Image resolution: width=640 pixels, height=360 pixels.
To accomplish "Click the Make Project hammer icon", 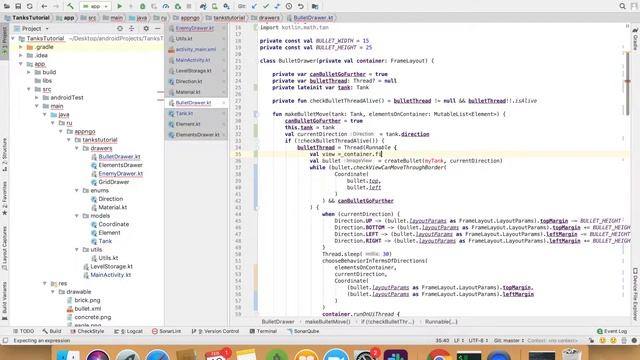I will pyautogui.click(x=70, y=6).
